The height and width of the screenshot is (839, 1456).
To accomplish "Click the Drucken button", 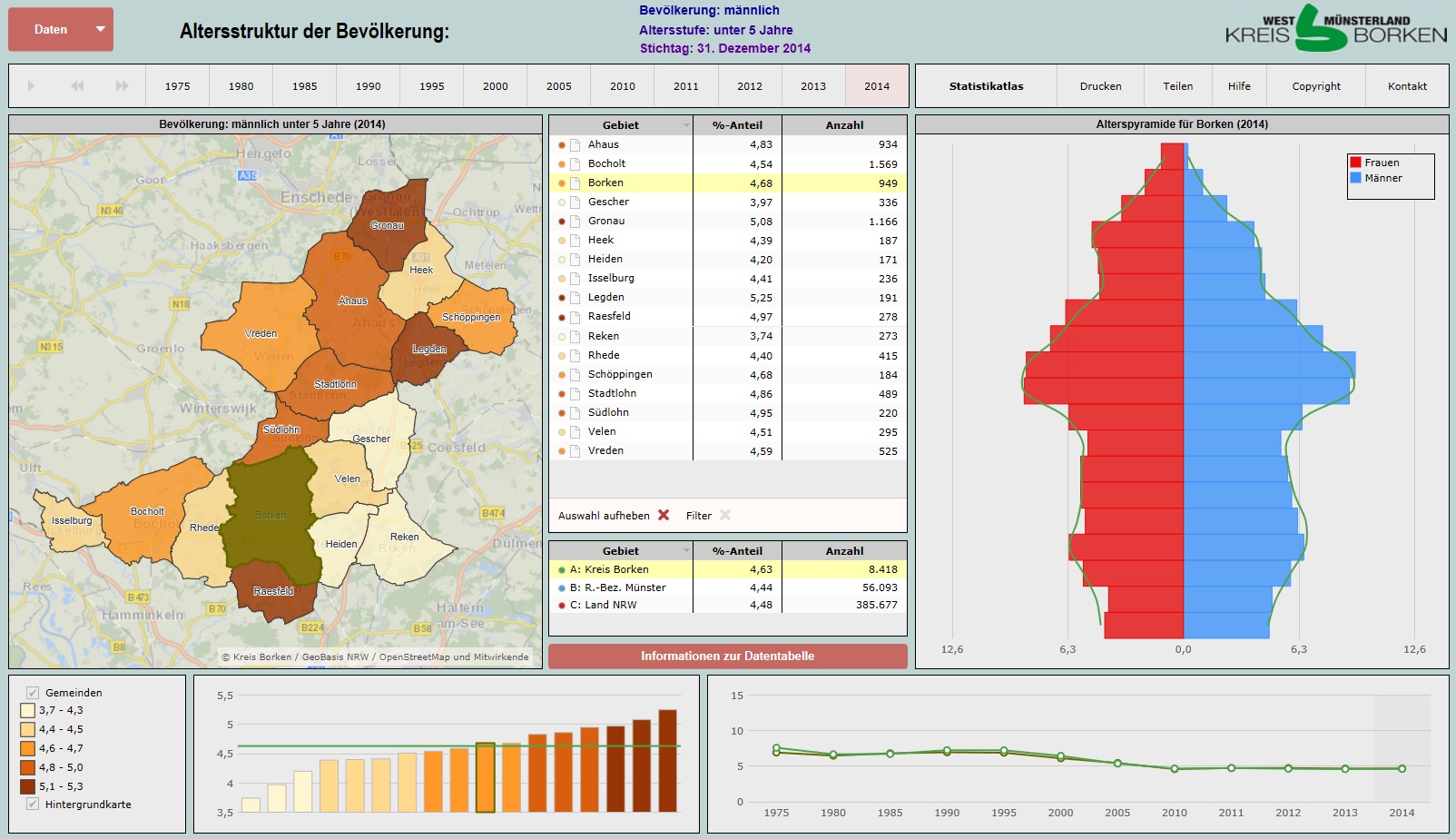I will click(1100, 86).
